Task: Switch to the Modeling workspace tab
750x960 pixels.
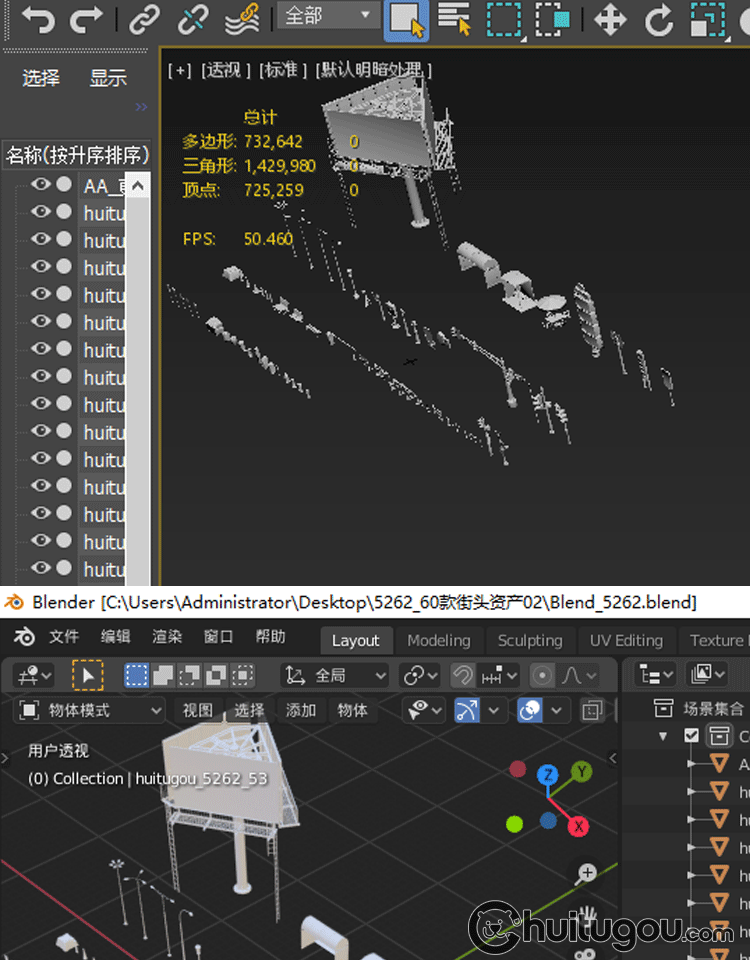Action: [x=438, y=640]
